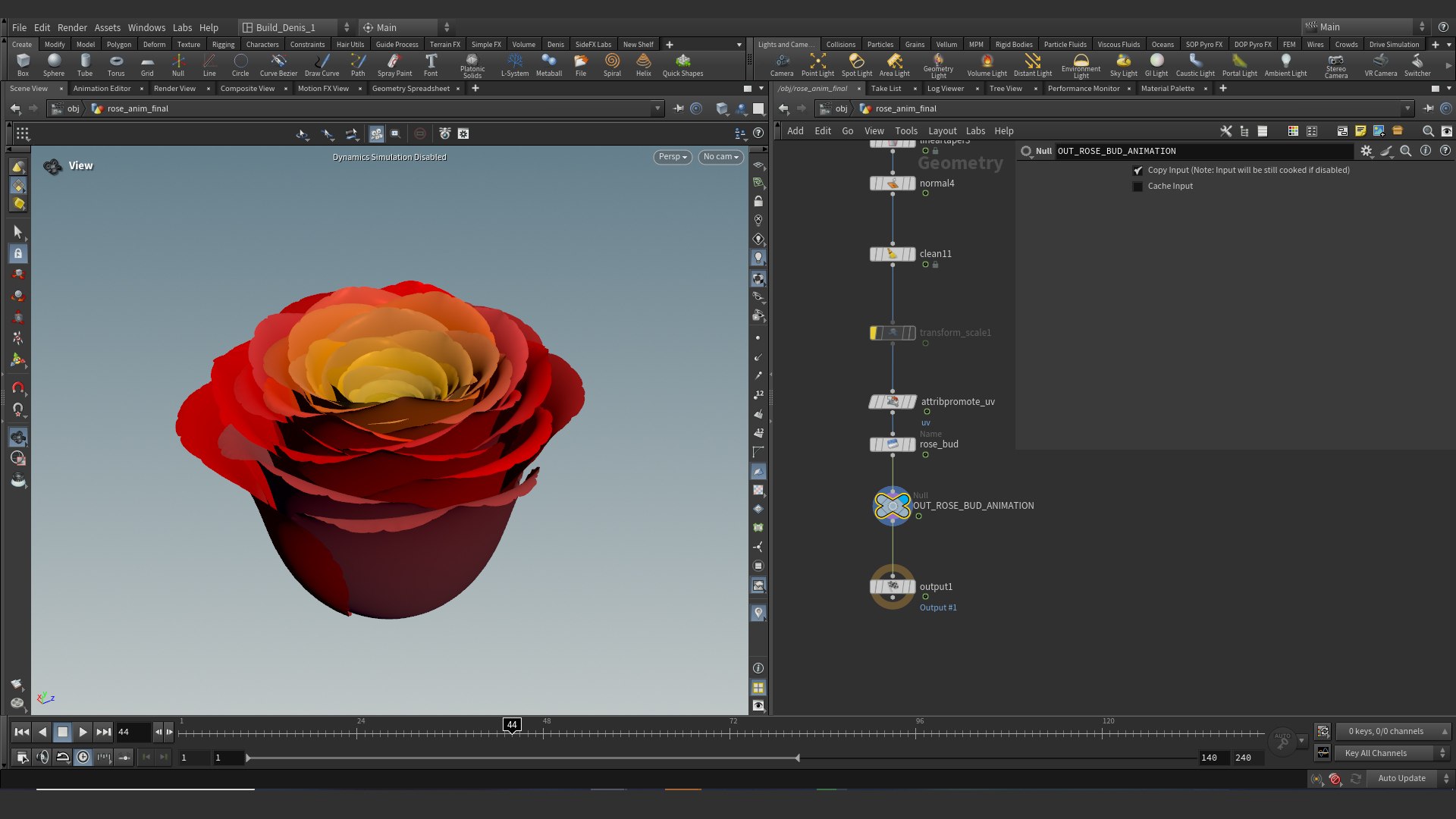Edit the current frame field showing 44
This screenshot has width=1456, height=819.
click(x=132, y=732)
